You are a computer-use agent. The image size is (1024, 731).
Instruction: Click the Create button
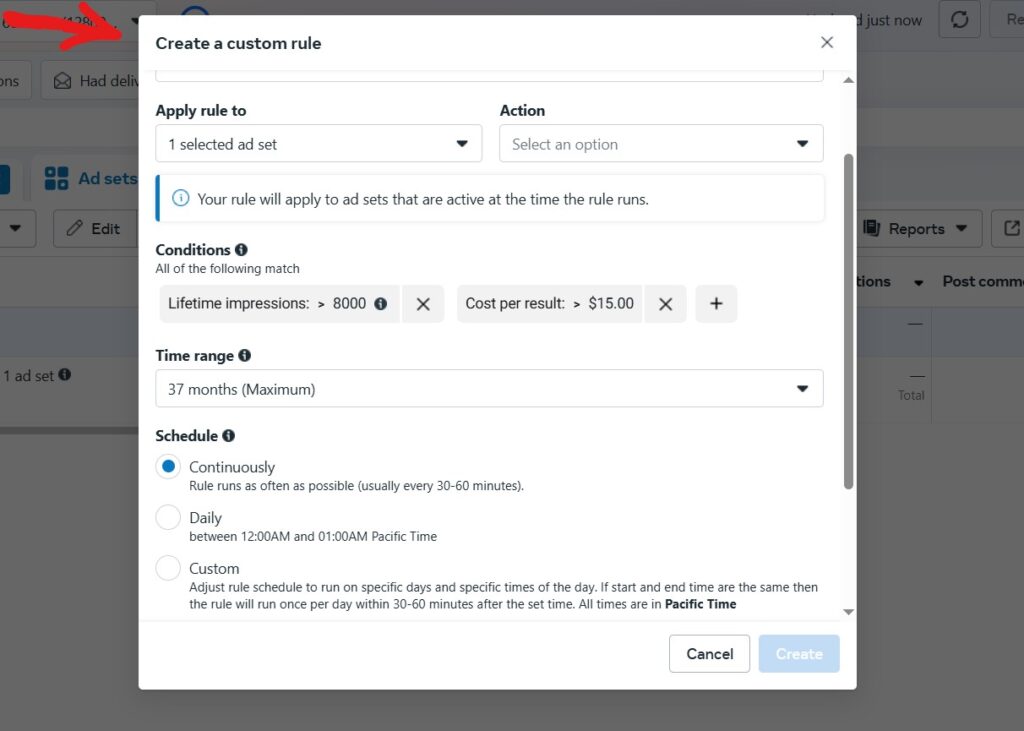click(x=799, y=654)
